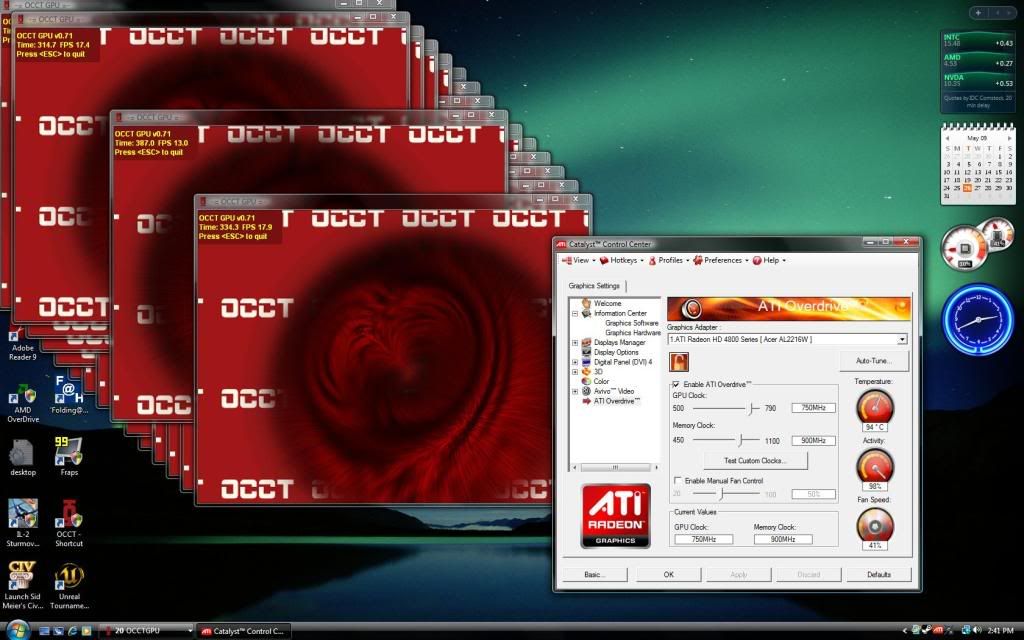The image size is (1024, 640).
Task: Restore settings with Defaults button
Action: pyautogui.click(x=879, y=575)
